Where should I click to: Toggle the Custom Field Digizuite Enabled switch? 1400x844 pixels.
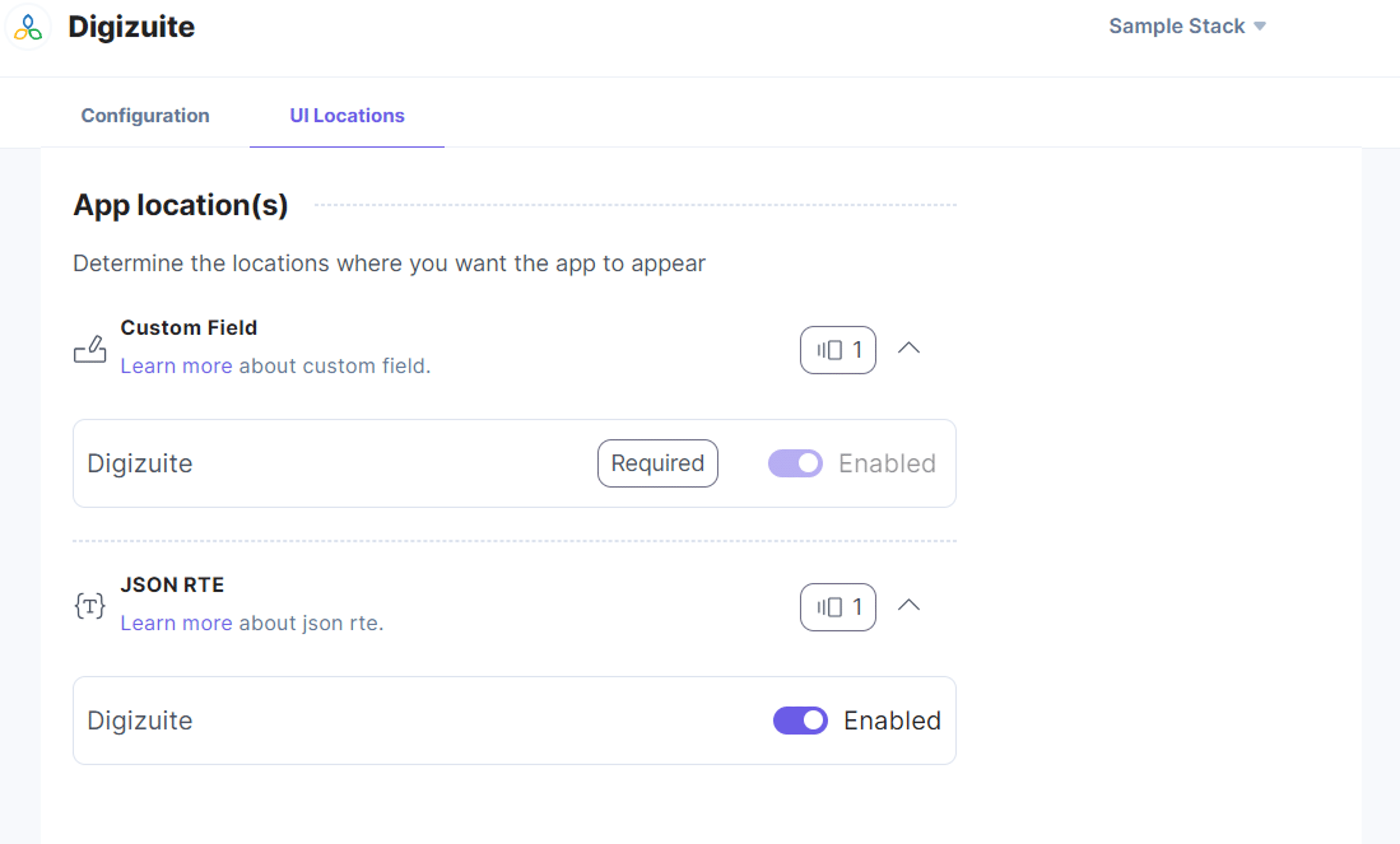pos(795,464)
